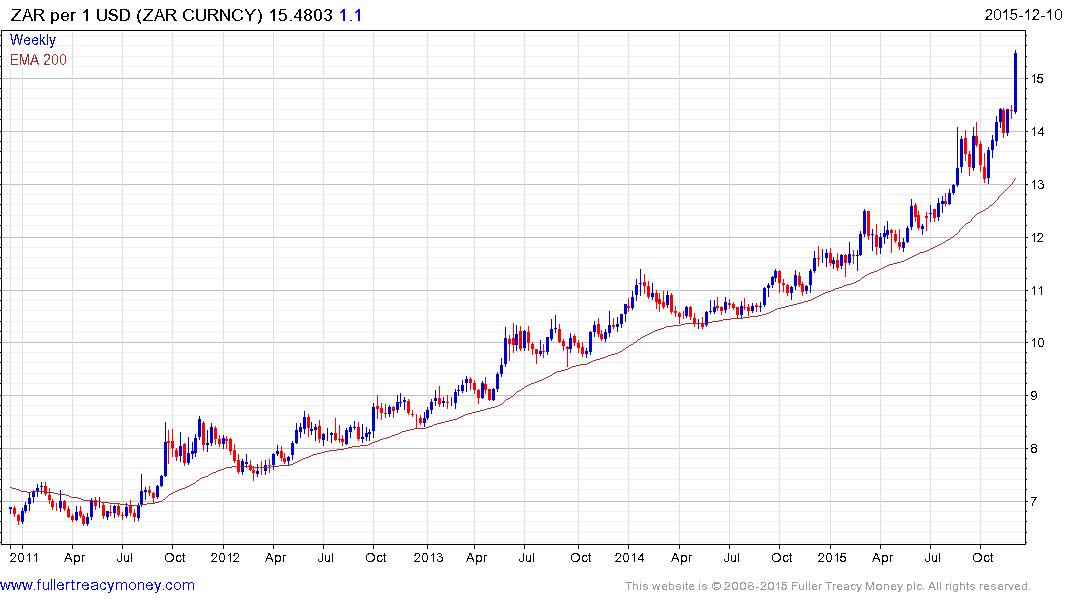The width and height of the screenshot is (1075, 600).
Task: Click the 2012 time axis label
Action: coord(225,557)
